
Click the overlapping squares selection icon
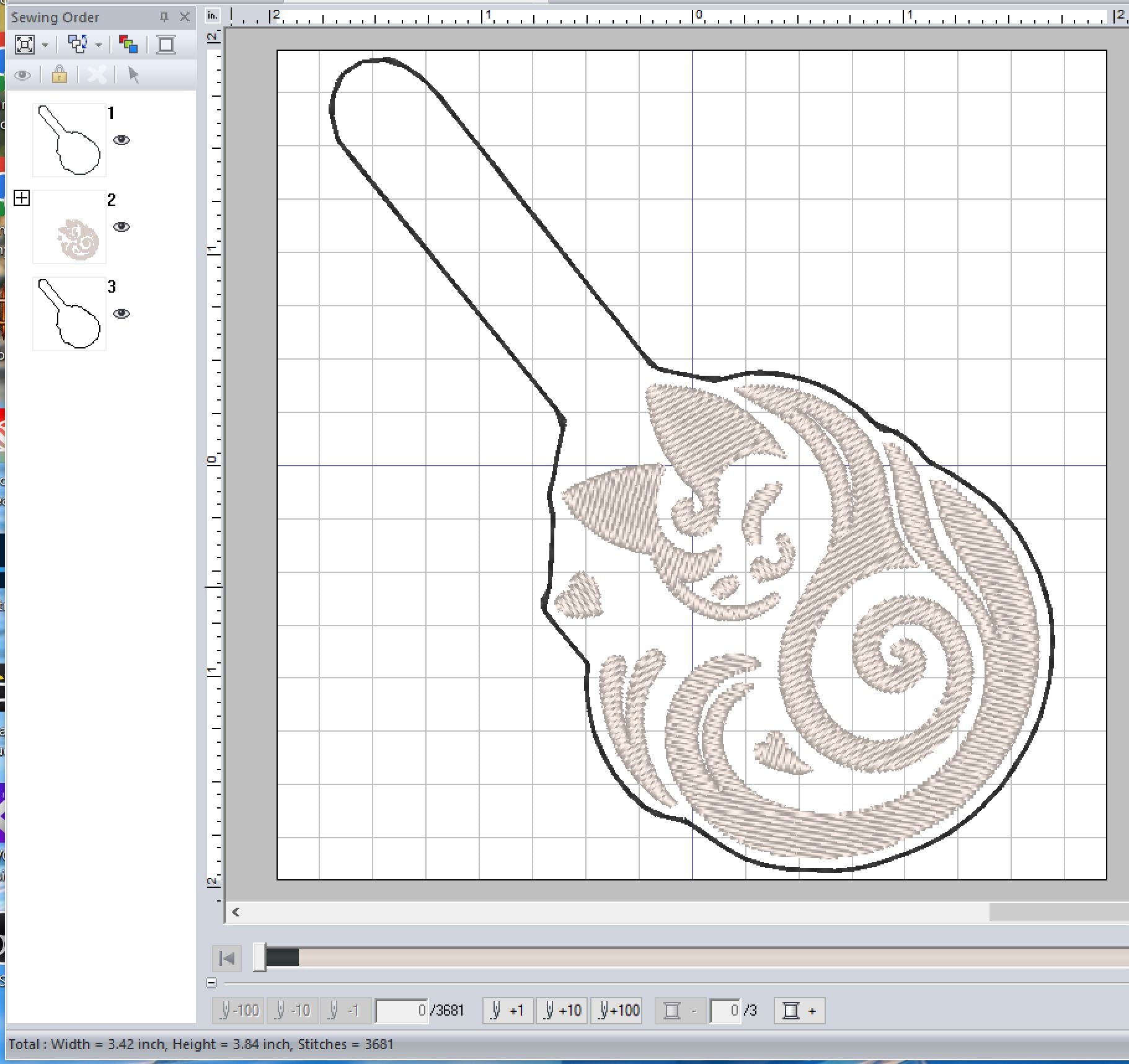[77, 45]
